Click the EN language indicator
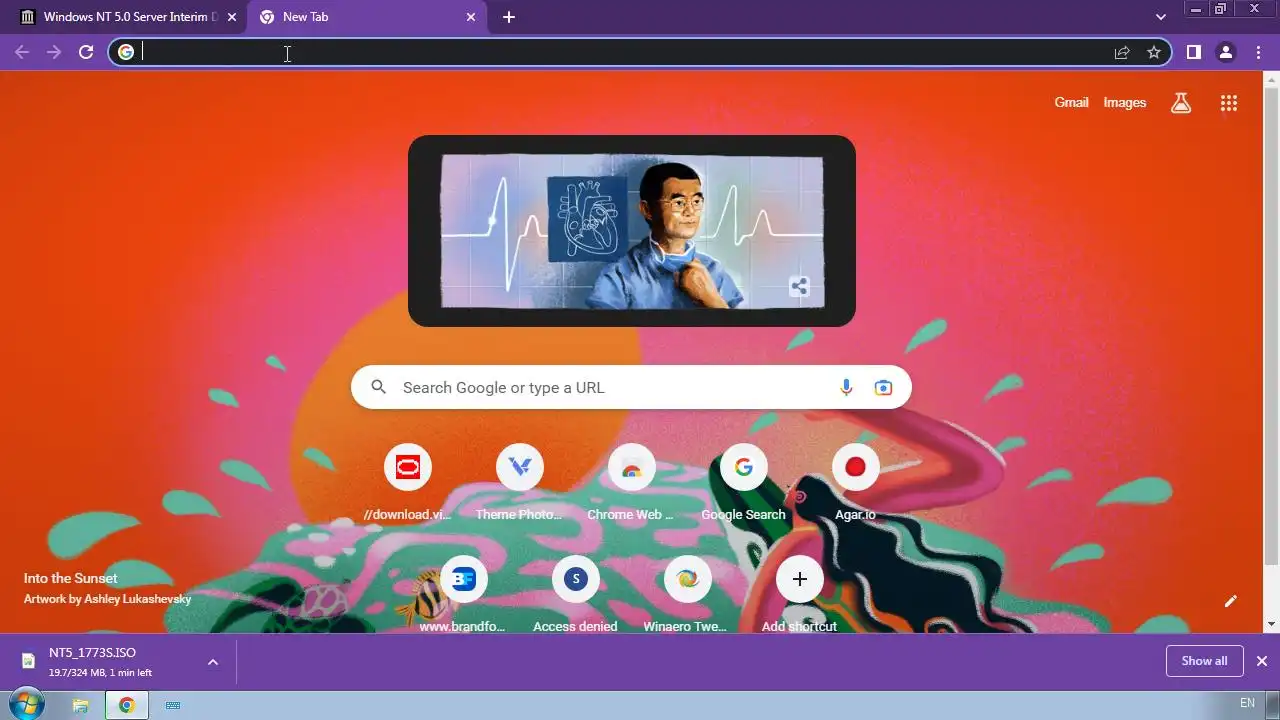The image size is (1280, 720). click(1247, 703)
